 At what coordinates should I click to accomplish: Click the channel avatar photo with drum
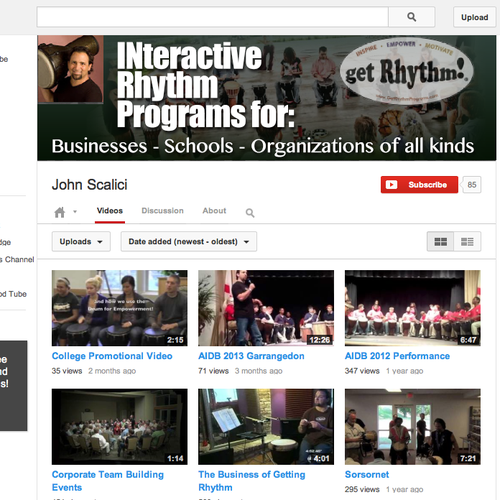point(70,69)
